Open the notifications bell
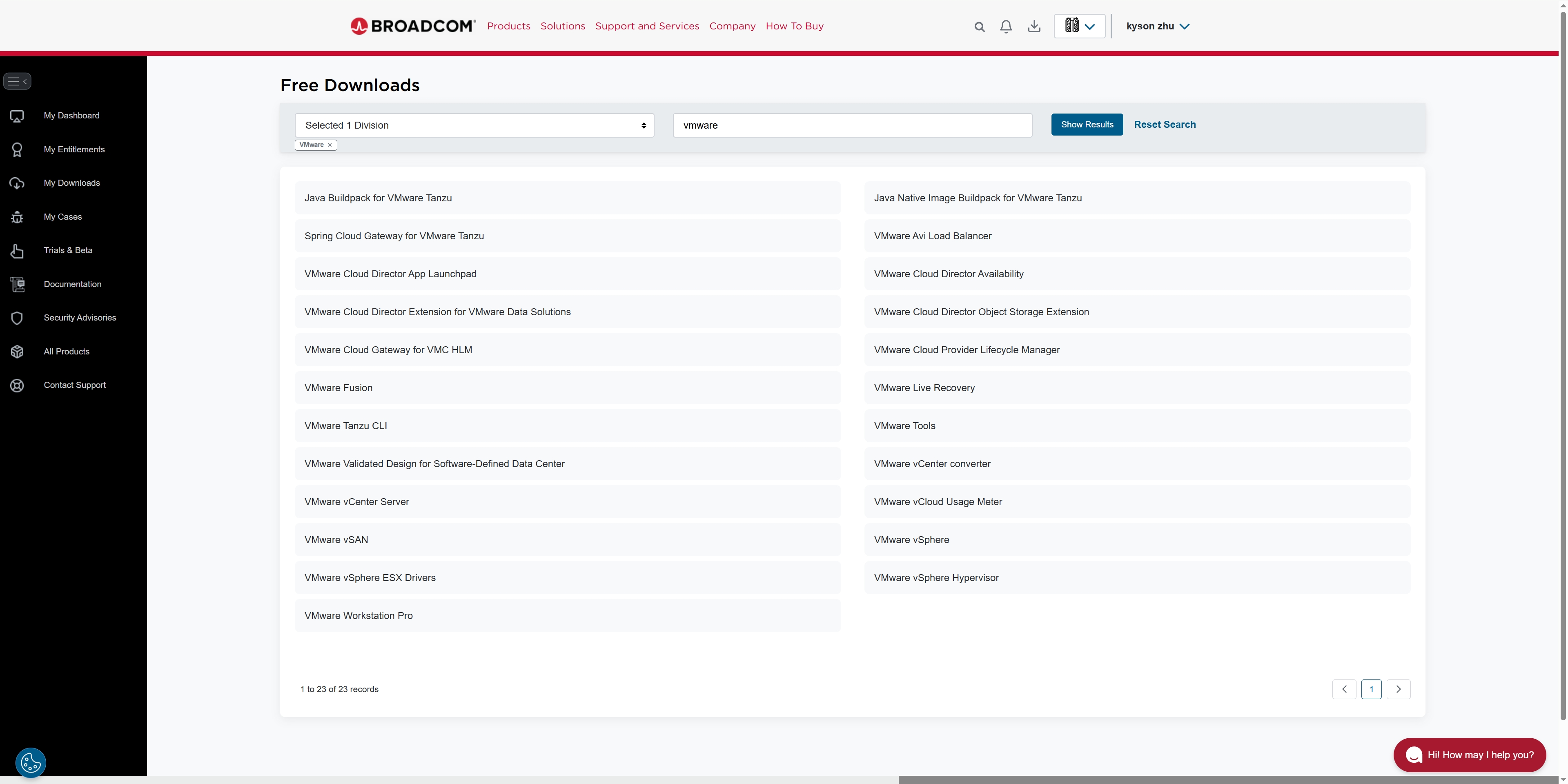 (1006, 27)
